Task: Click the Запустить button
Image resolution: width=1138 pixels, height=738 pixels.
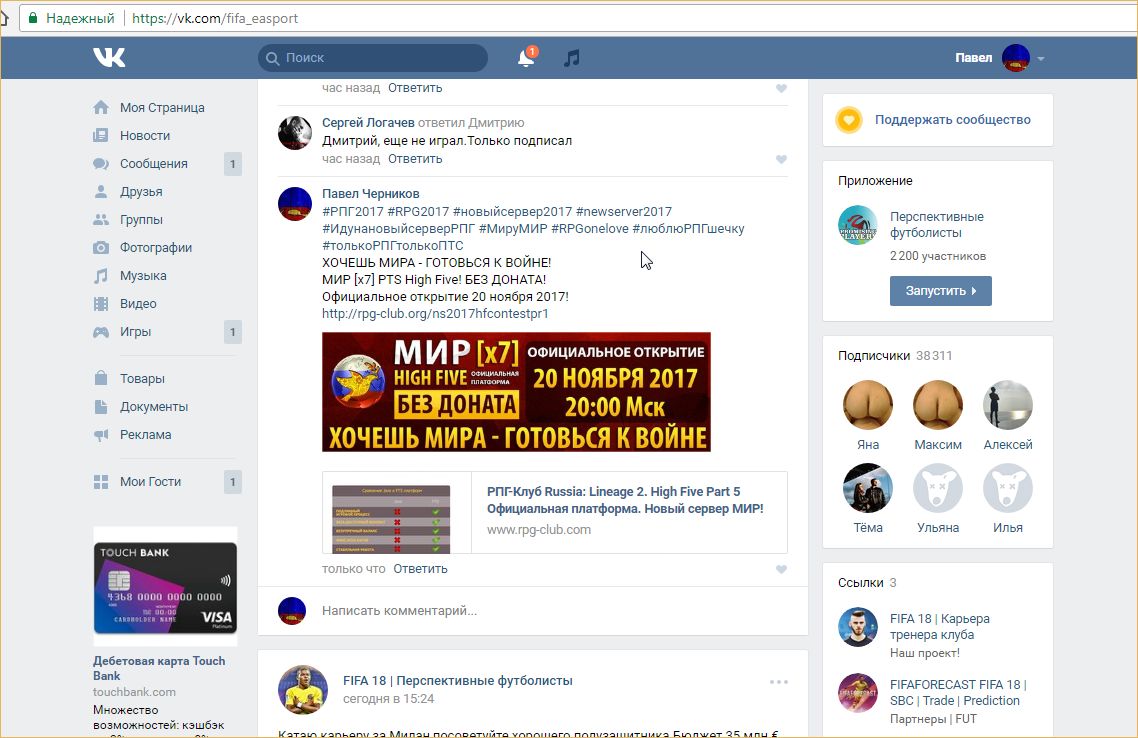Action: pos(941,291)
